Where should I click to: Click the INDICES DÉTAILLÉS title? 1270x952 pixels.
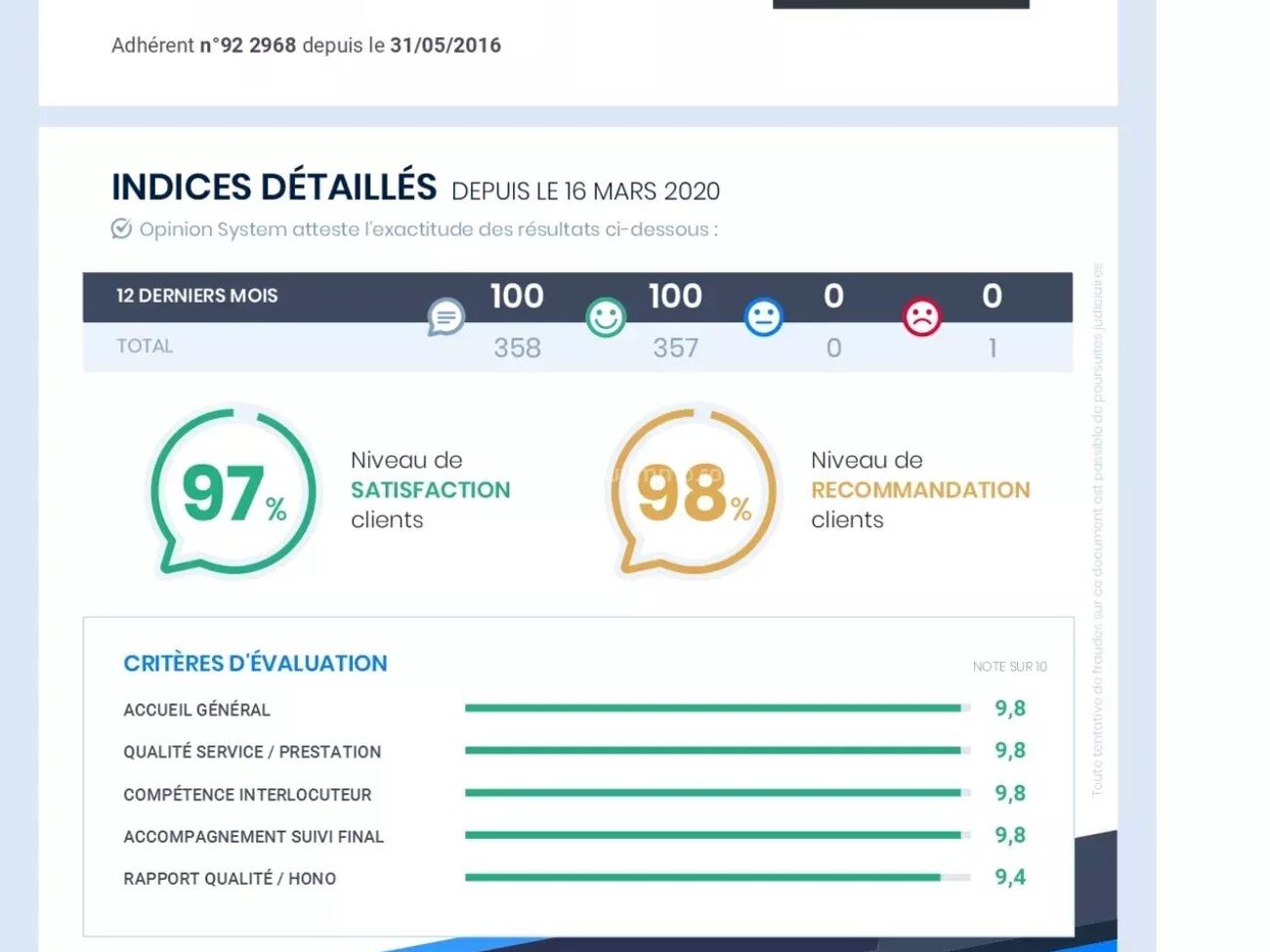pos(274,187)
